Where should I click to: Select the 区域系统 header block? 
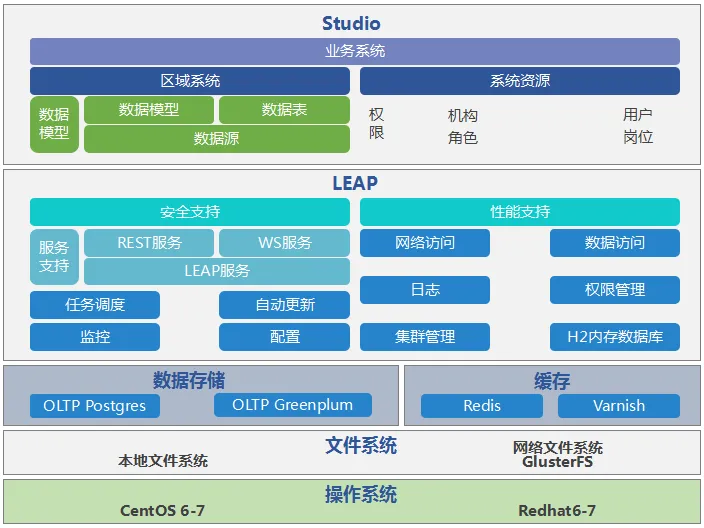click(x=190, y=81)
